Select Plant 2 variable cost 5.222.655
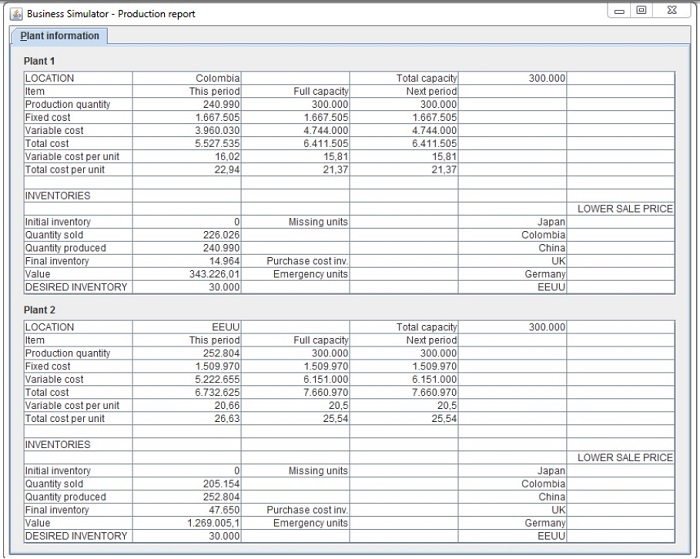Viewport: 700px width, 559px height. [186, 379]
